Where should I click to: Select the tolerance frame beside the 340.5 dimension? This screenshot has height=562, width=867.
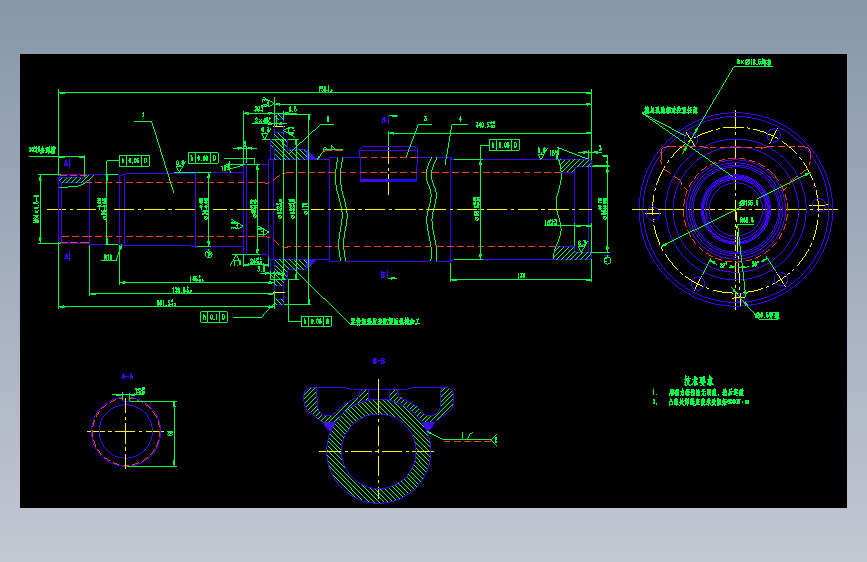pyautogui.click(x=504, y=145)
